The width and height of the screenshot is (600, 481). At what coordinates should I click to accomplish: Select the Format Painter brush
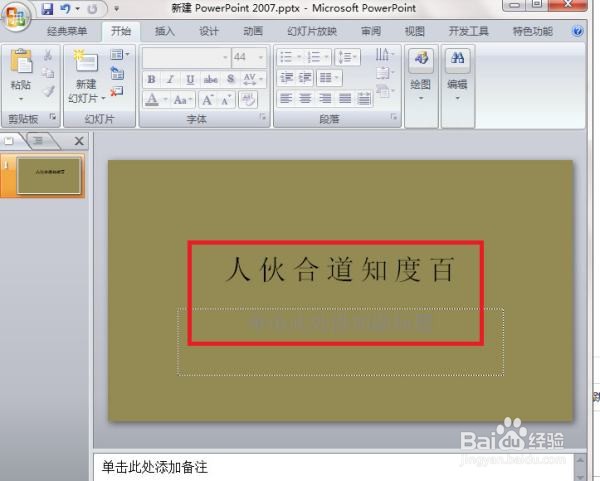[48, 91]
